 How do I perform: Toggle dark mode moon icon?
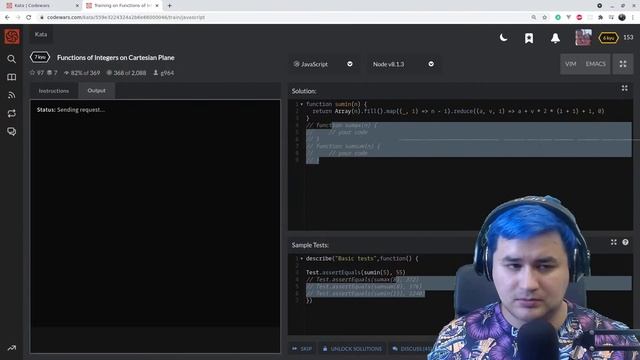tap(504, 38)
